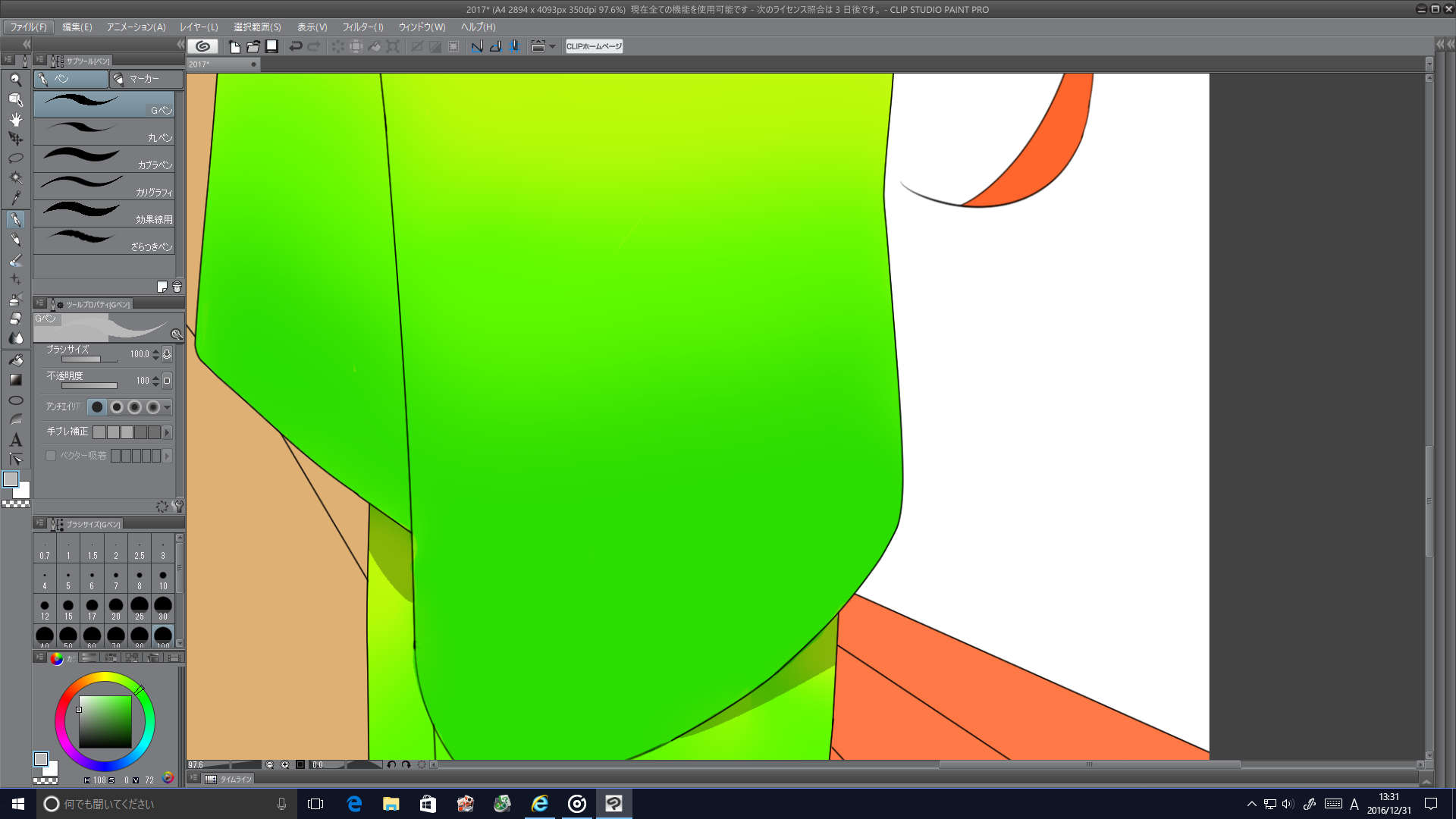
Task: Open the フィルター menu
Action: click(x=362, y=27)
